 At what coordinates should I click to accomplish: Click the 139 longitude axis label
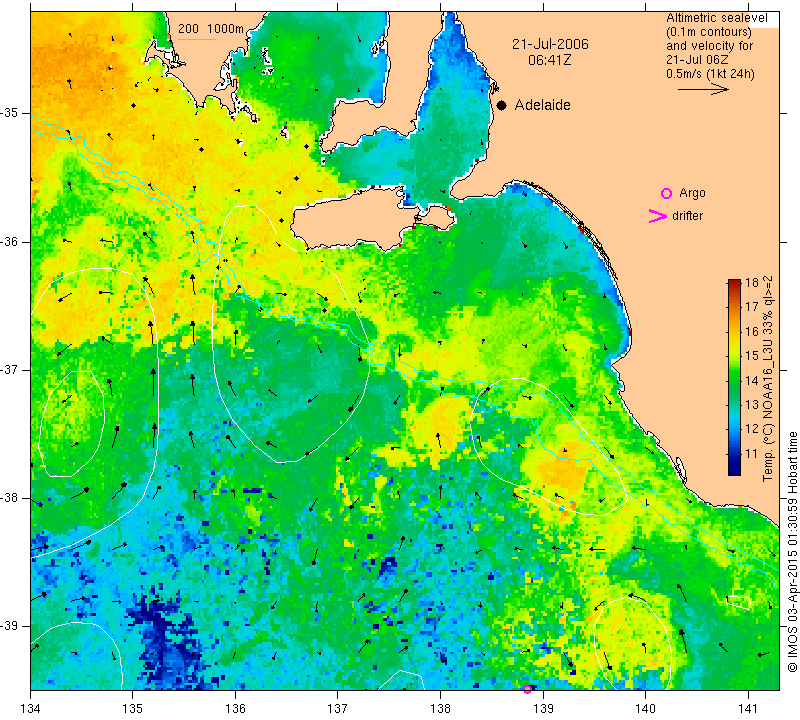(x=543, y=709)
